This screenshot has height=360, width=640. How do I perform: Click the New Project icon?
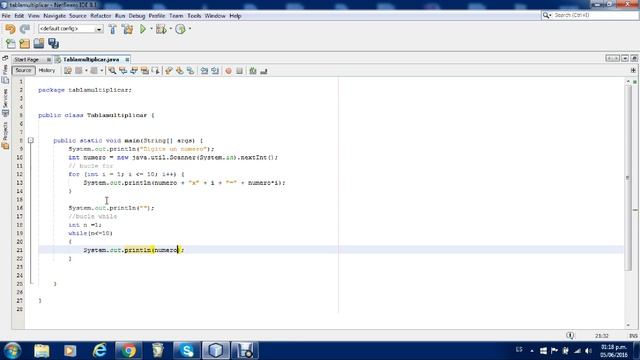pos(24,44)
